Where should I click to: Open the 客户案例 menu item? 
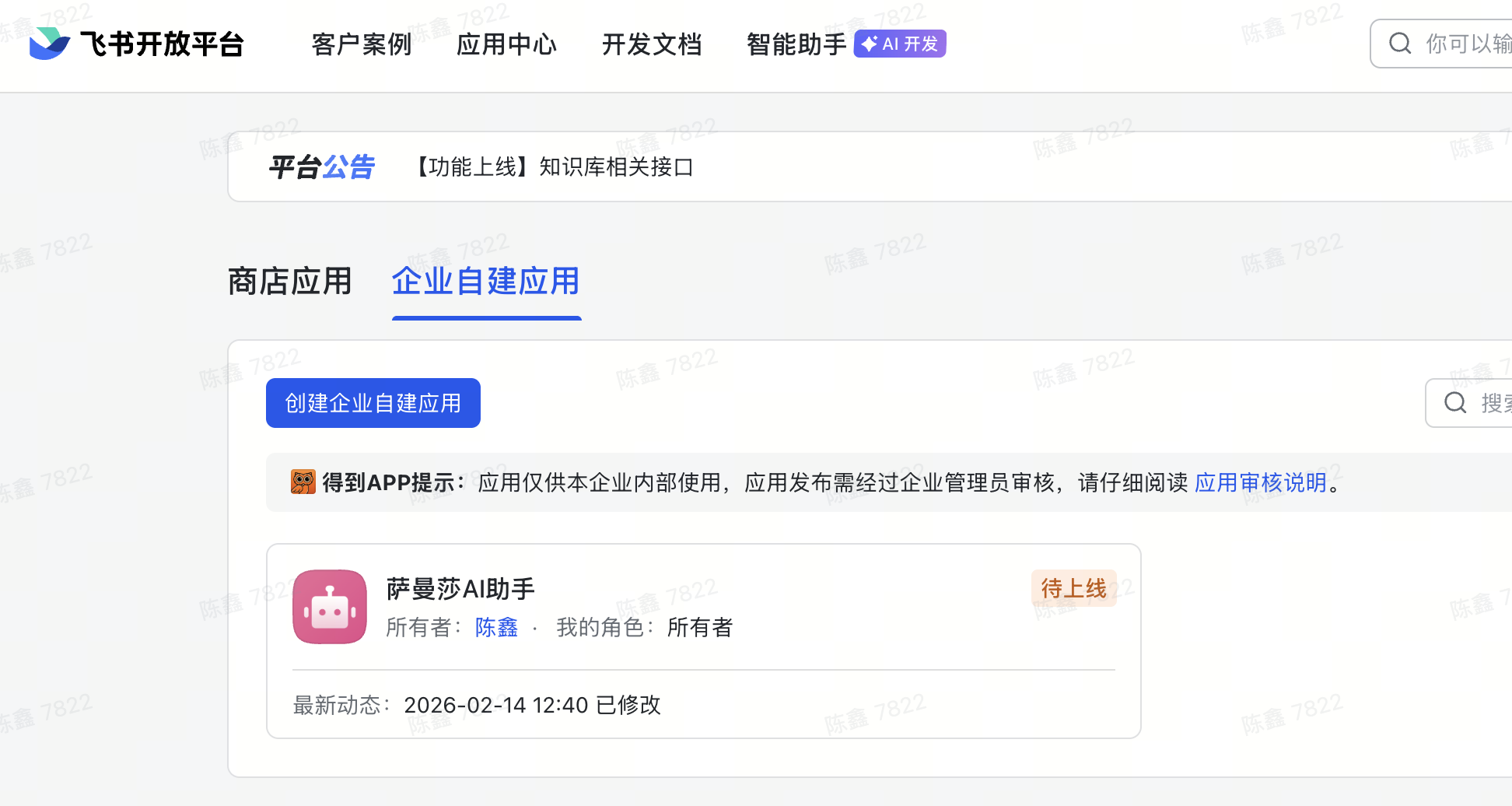(361, 44)
